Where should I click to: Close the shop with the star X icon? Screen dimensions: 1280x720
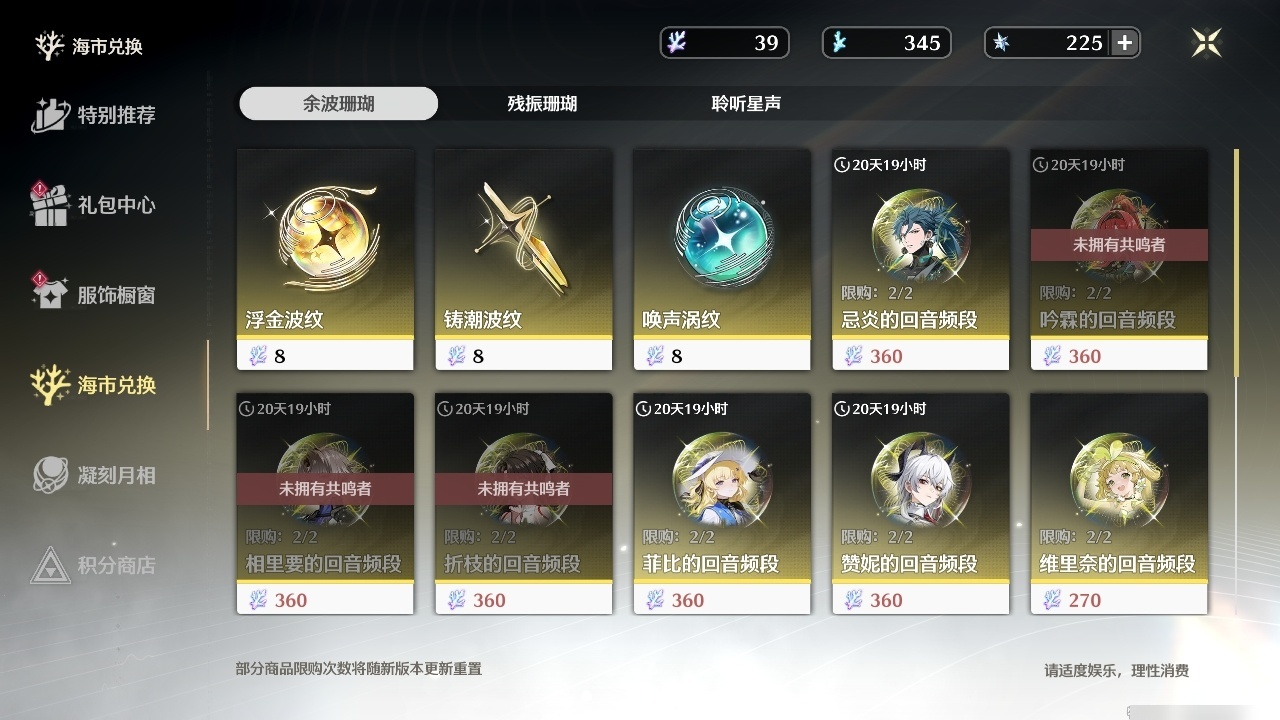tap(1208, 42)
